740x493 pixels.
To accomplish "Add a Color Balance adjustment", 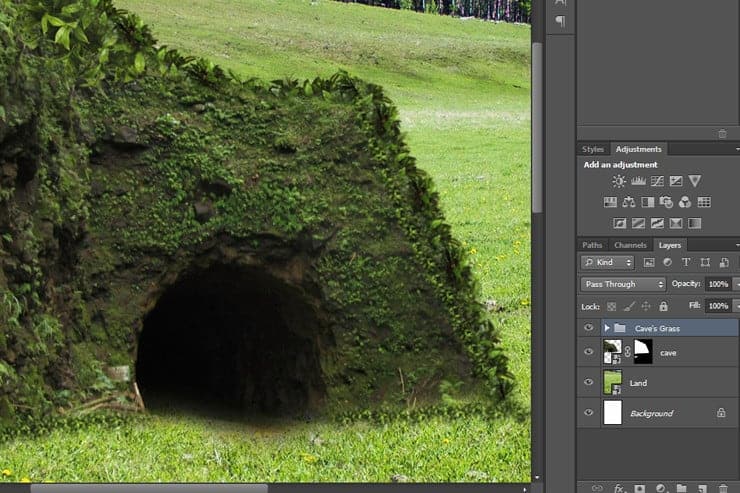I will click(628, 202).
